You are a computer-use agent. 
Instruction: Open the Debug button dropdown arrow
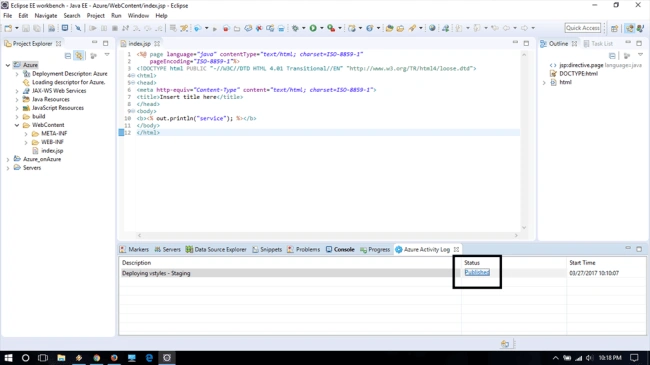pos(303,28)
